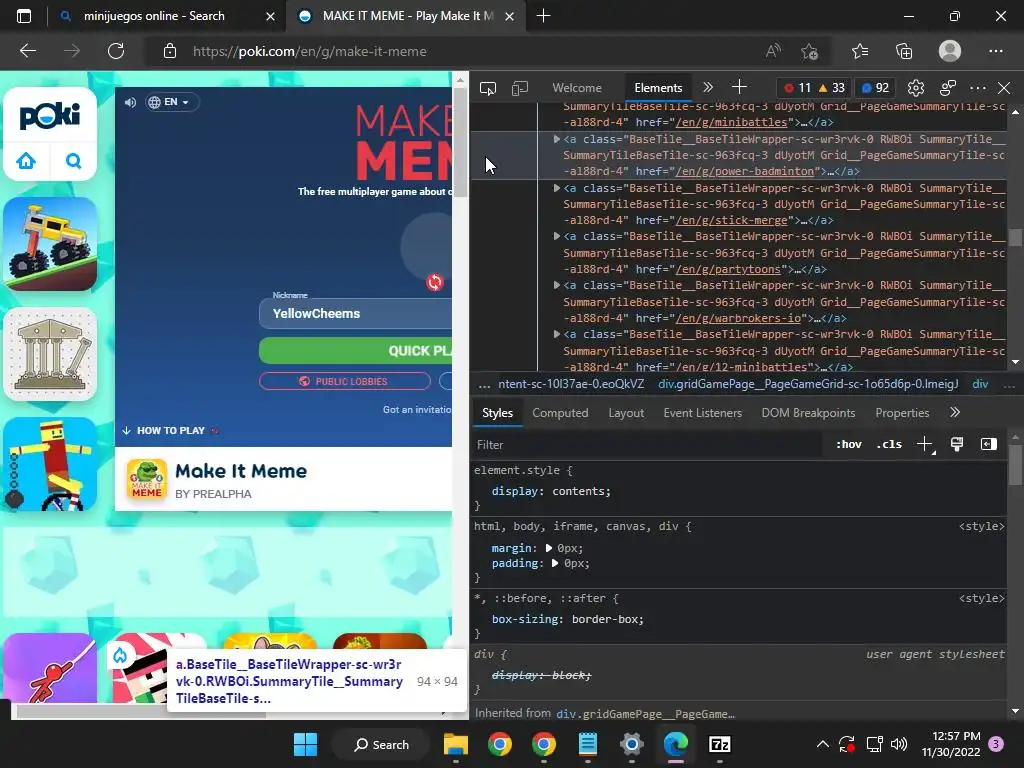Screen dimensions: 1024x768
Task: Toggle the :hov element state panel
Action: click(x=849, y=444)
